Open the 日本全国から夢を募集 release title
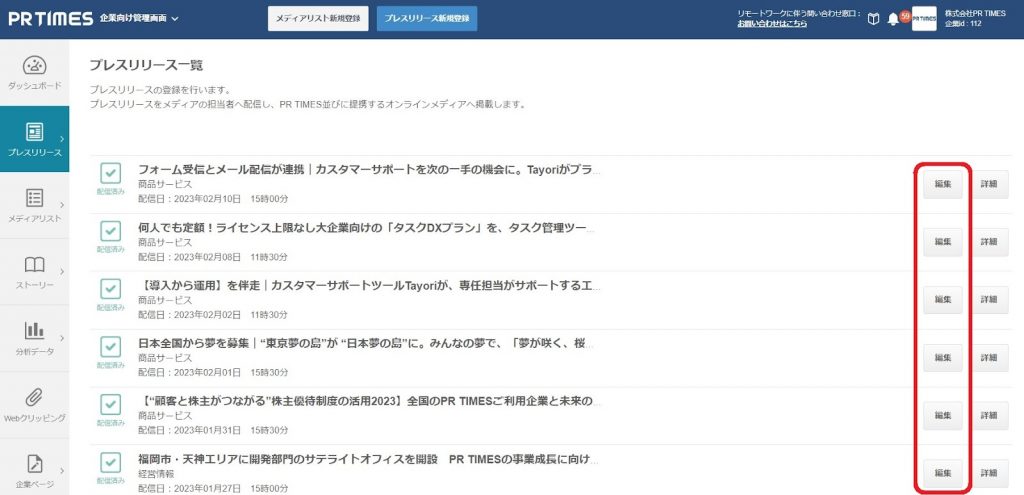 (x=366, y=343)
